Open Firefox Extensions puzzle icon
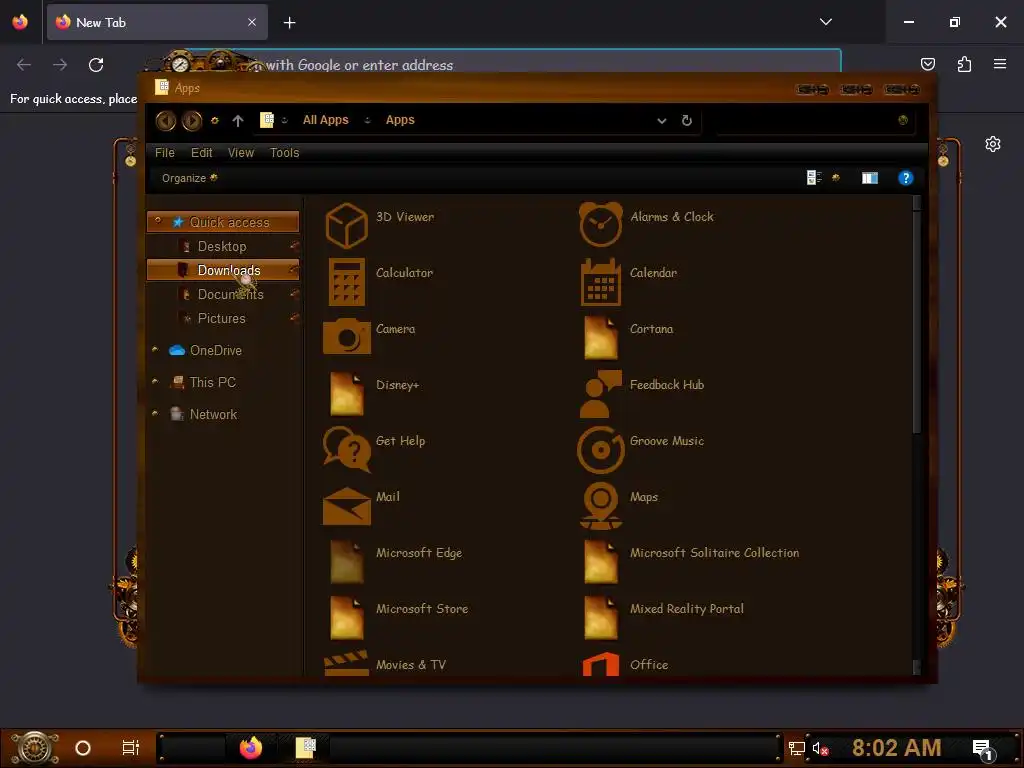 pyautogui.click(x=964, y=64)
